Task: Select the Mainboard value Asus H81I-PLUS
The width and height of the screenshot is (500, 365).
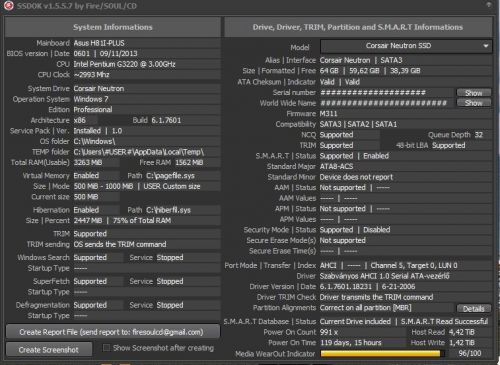Action: pos(99,43)
